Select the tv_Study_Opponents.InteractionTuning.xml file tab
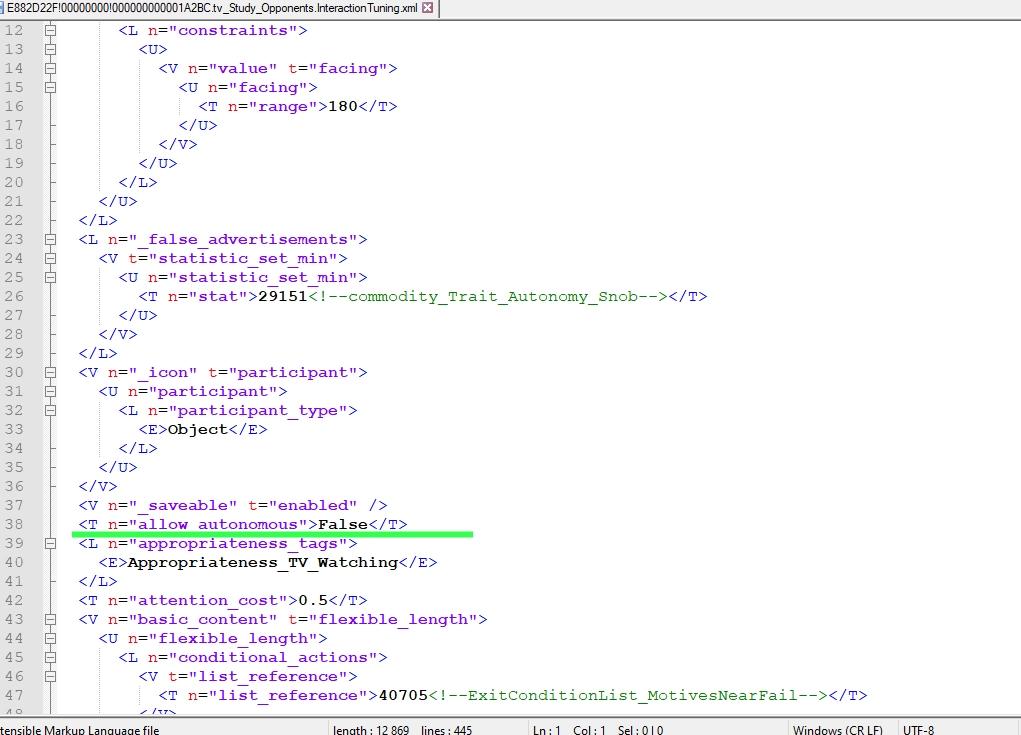1021x735 pixels. 210,8
